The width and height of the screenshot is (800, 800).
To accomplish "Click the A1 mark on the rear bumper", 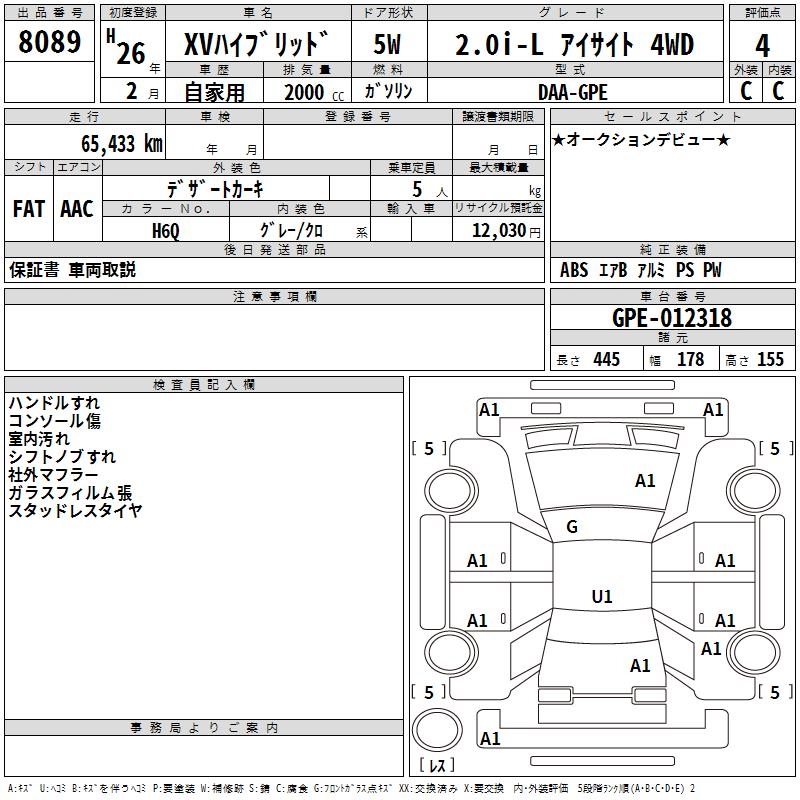I will [490, 739].
